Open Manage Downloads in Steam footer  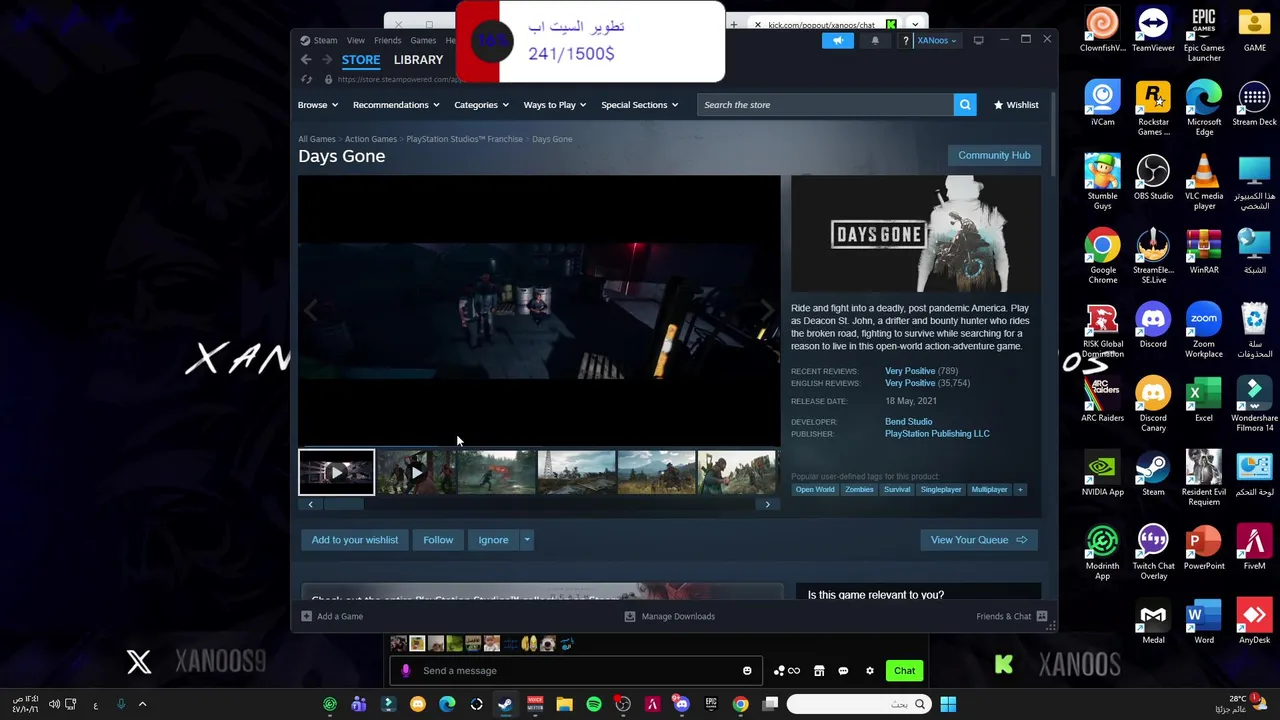[x=669, y=616]
